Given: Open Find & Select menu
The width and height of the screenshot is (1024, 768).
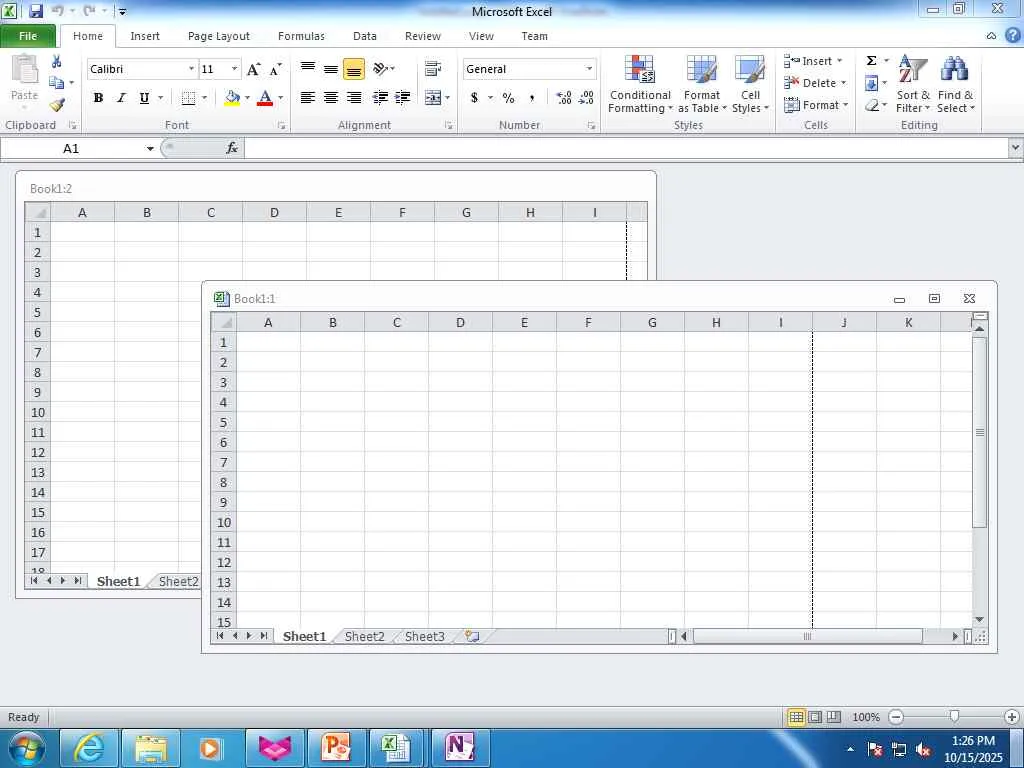Looking at the screenshot, I should pyautogui.click(x=955, y=84).
